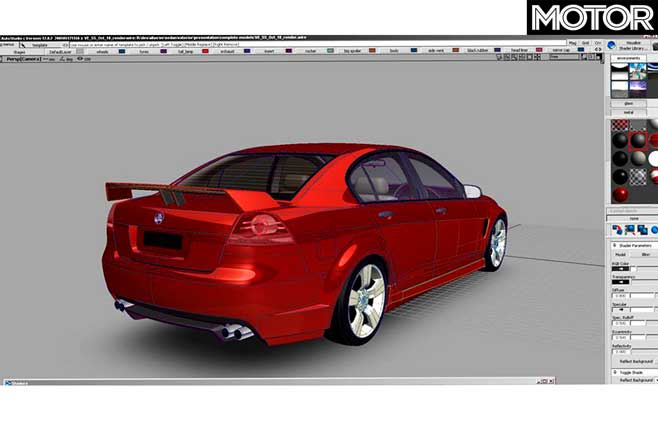Screen dimensions: 658x439
Task: Choose the glossy red sphere shader
Action: 620,194
